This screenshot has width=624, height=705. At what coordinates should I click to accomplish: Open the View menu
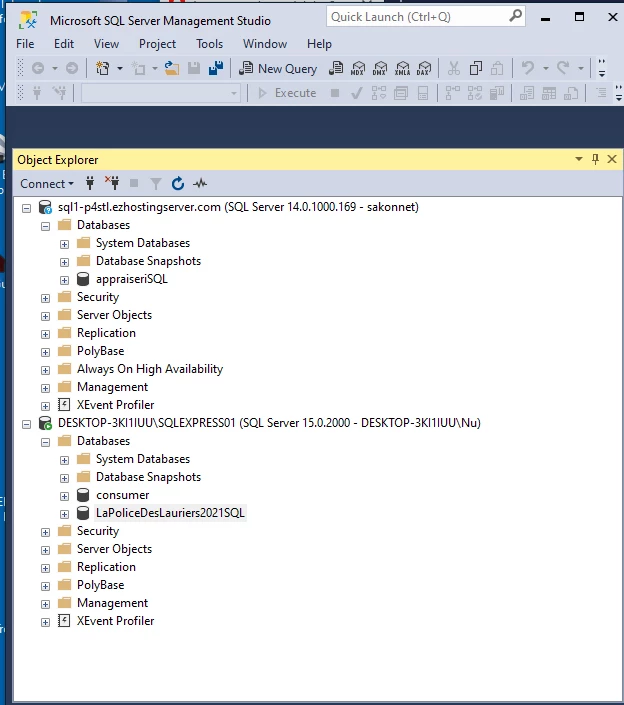(107, 44)
